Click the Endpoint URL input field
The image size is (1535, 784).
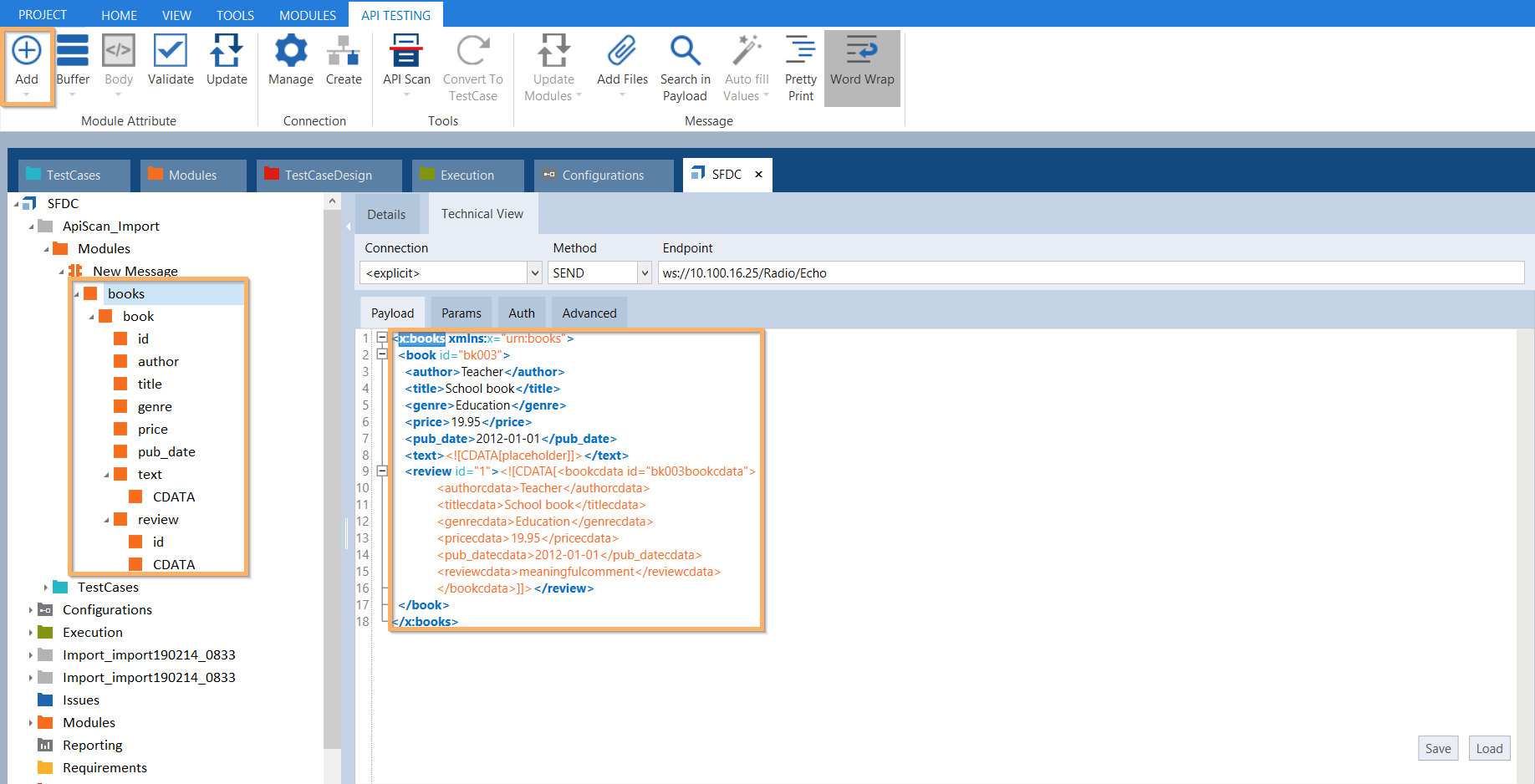click(1087, 273)
